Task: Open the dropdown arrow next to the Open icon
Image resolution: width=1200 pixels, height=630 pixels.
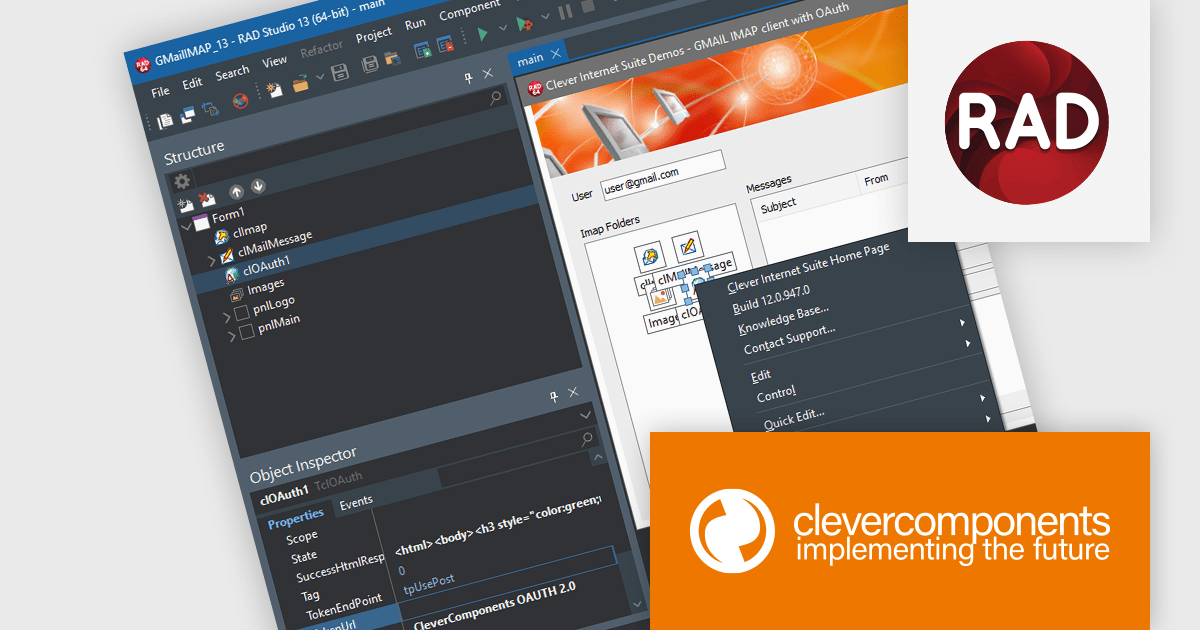Action: tap(319, 78)
